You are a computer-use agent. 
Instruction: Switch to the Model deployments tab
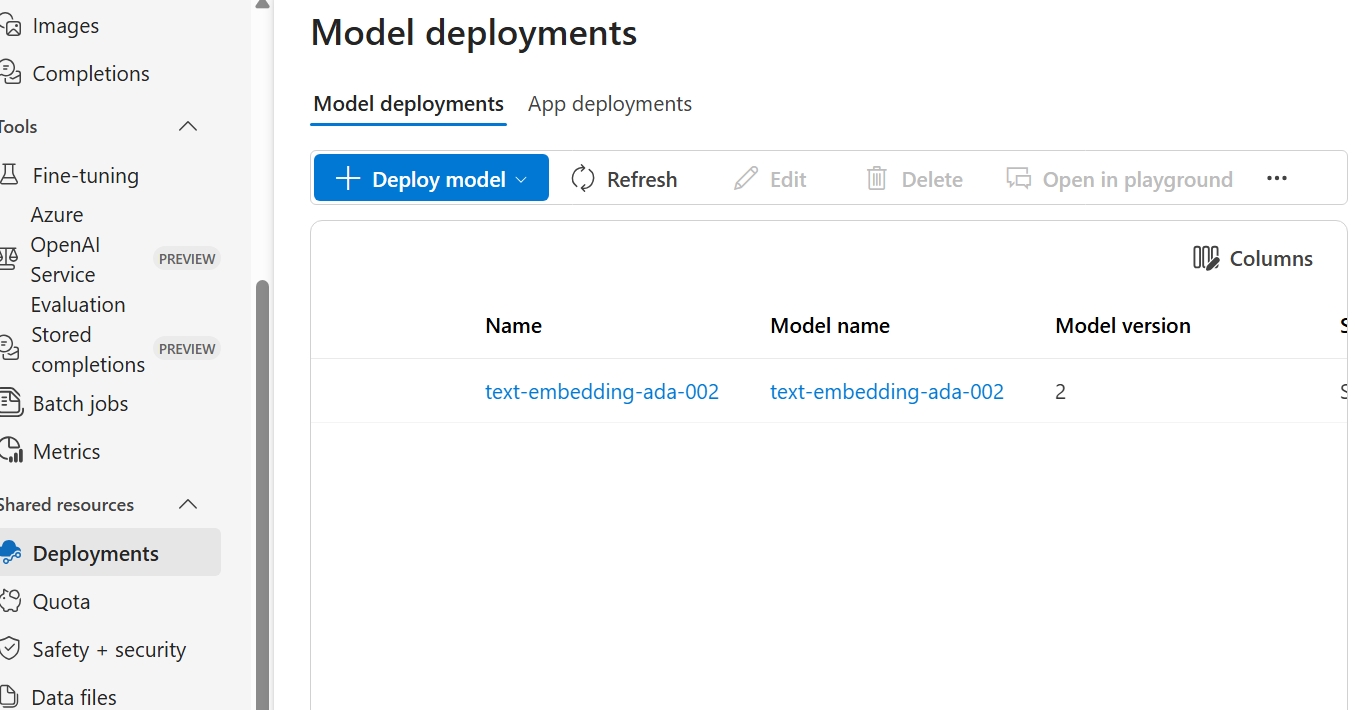(409, 104)
